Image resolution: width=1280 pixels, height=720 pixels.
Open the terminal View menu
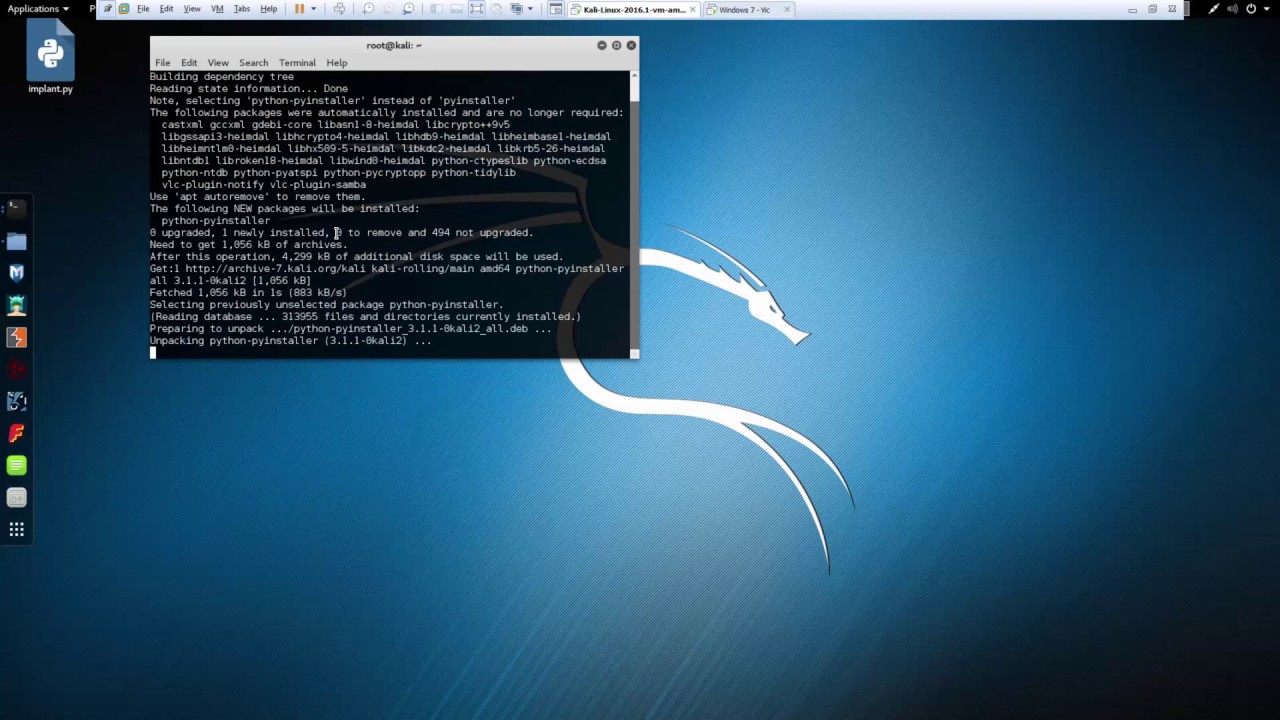pos(218,63)
